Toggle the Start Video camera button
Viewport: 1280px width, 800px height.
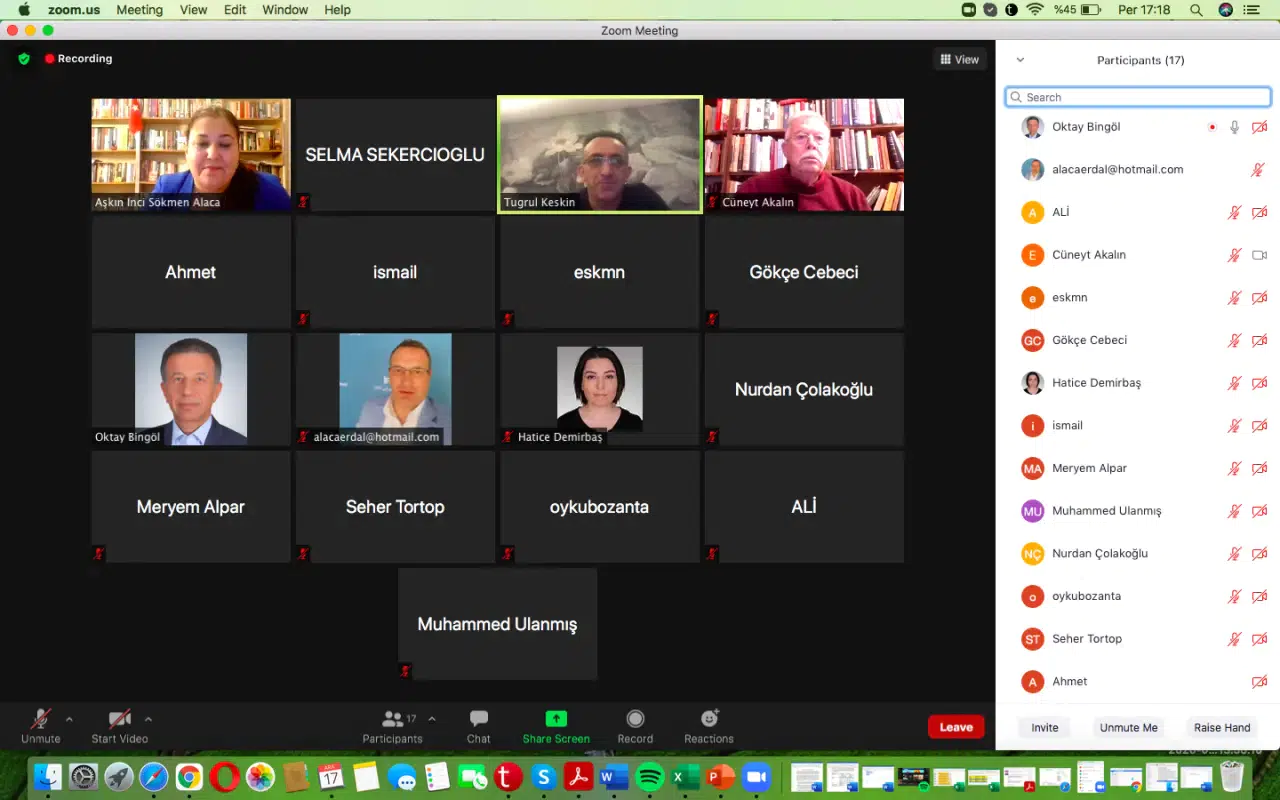click(119, 719)
